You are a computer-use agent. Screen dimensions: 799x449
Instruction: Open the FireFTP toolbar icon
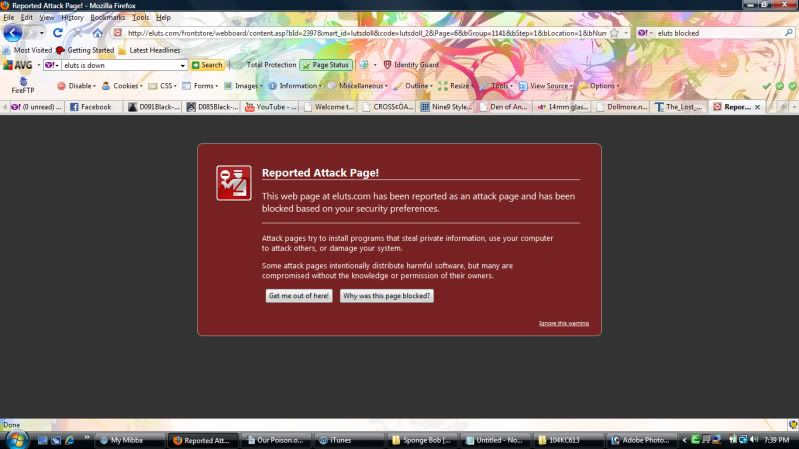[23, 86]
